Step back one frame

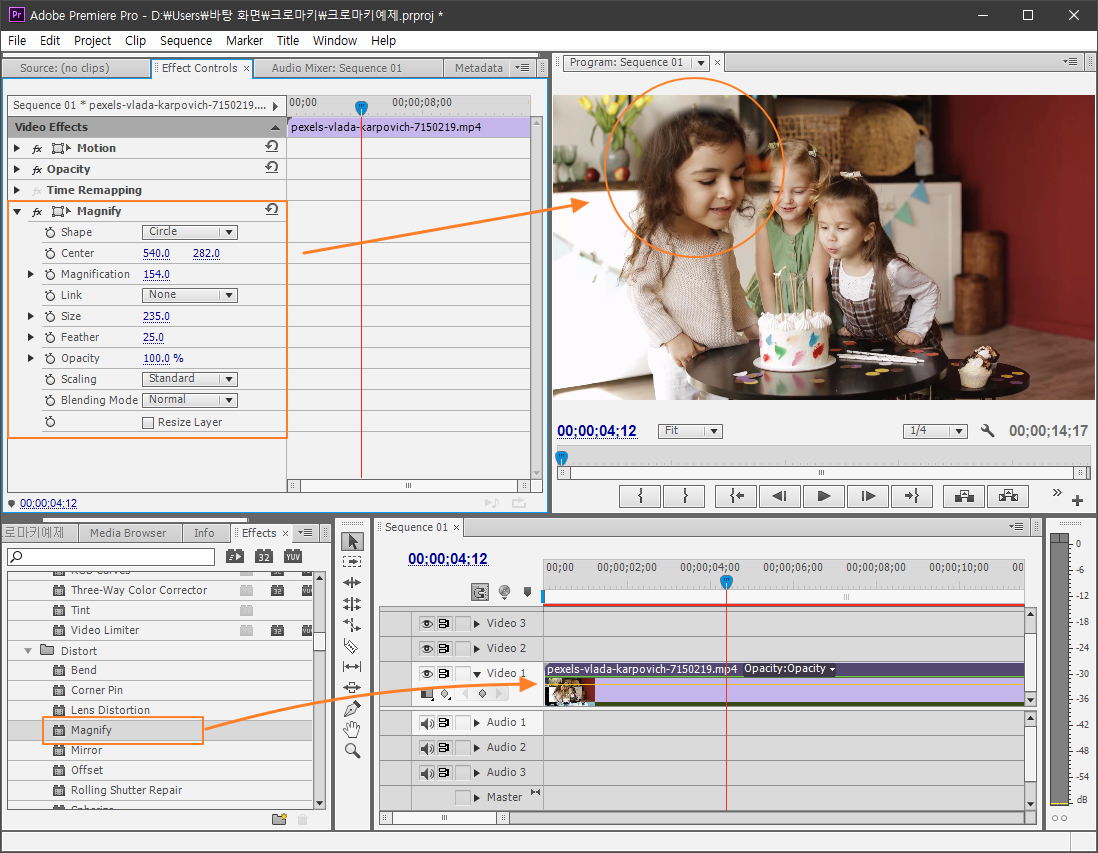point(780,496)
